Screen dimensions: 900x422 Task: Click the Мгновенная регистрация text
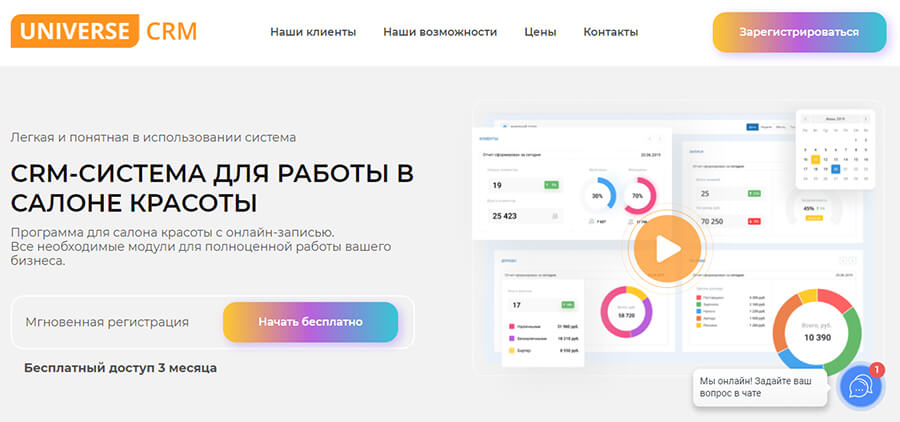(x=107, y=322)
